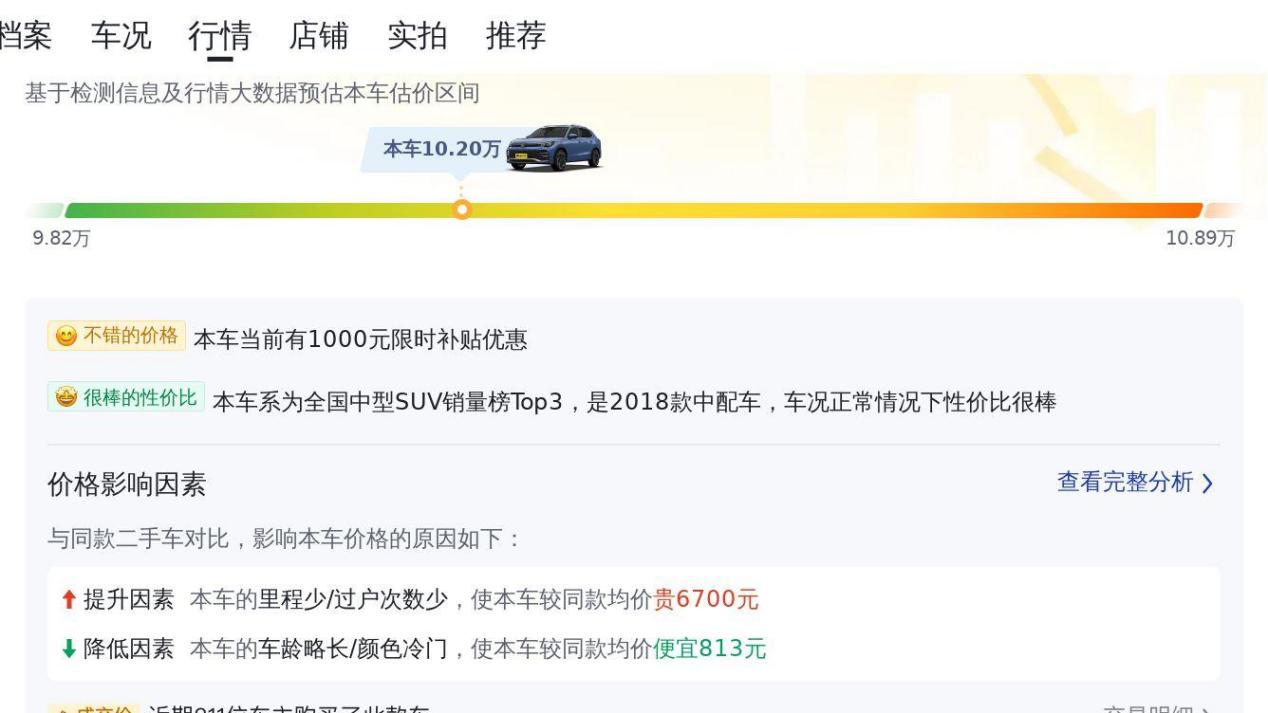Click the green down arrow next to 降低因素
The image size is (1268, 713).
66,649
